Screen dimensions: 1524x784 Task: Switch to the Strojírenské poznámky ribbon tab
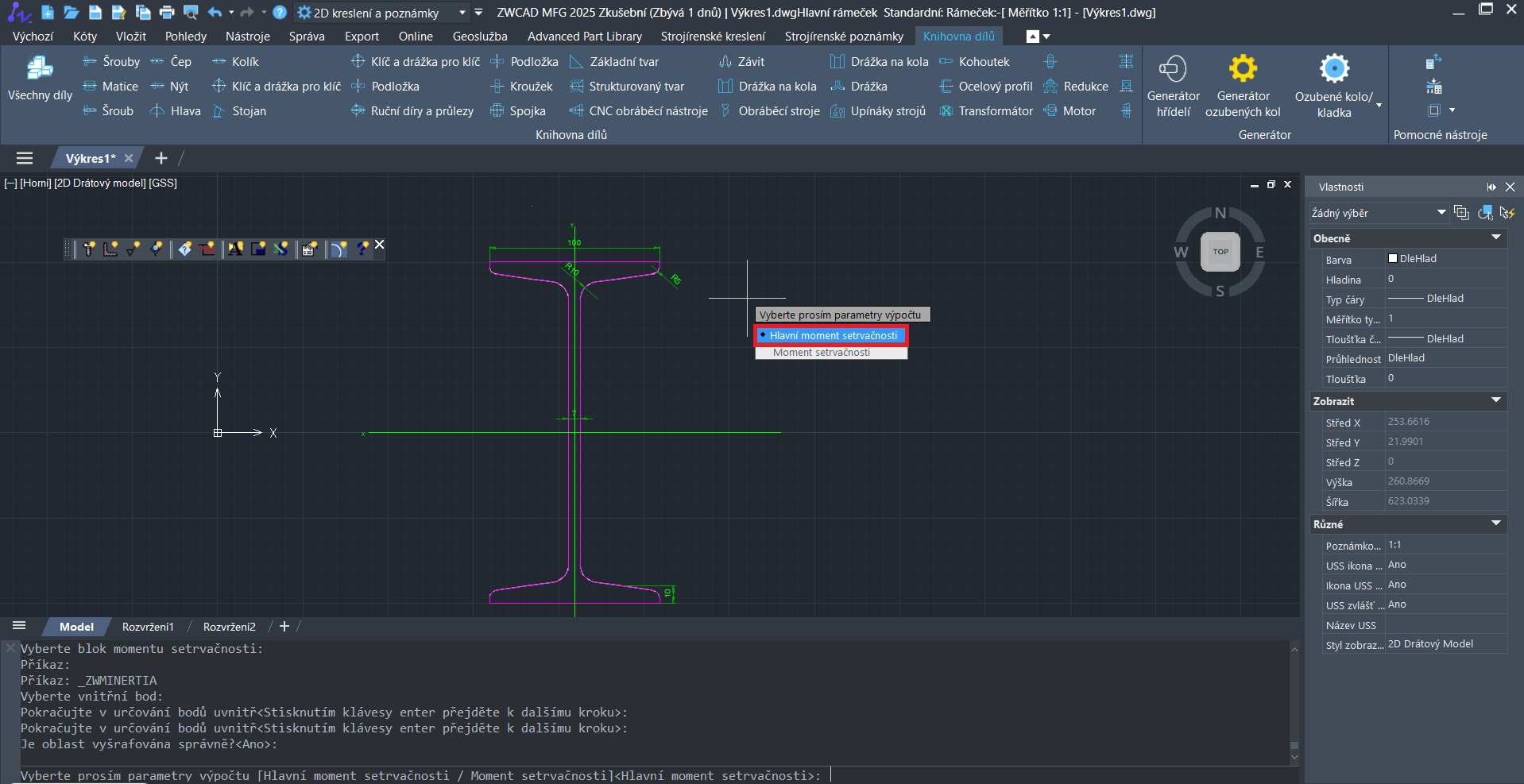[x=844, y=37]
